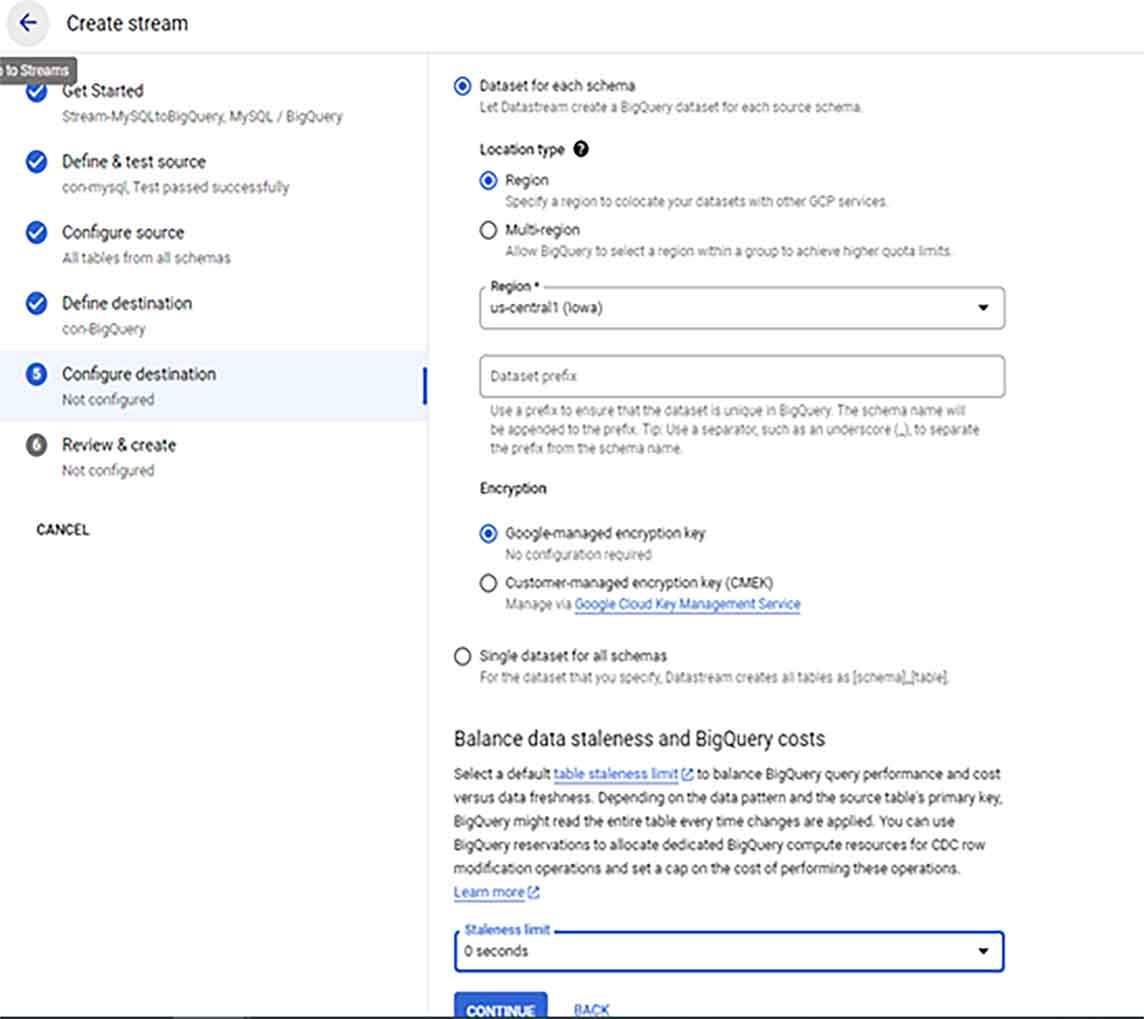Select the Multi-region radio button
Image resolution: width=1144 pixels, height=1019 pixels.
(x=488, y=230)
